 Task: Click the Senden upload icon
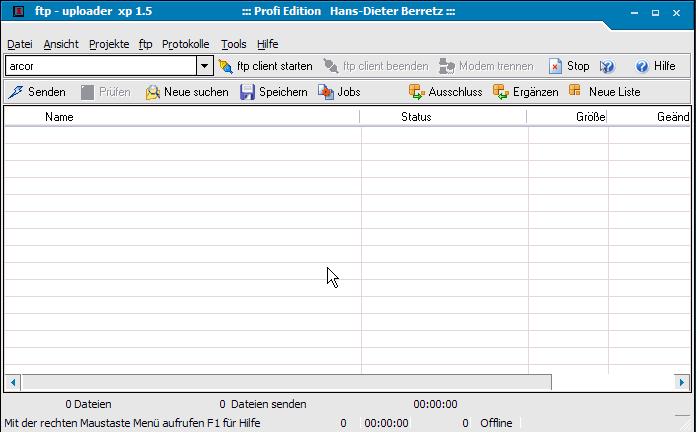click(15, 92)
